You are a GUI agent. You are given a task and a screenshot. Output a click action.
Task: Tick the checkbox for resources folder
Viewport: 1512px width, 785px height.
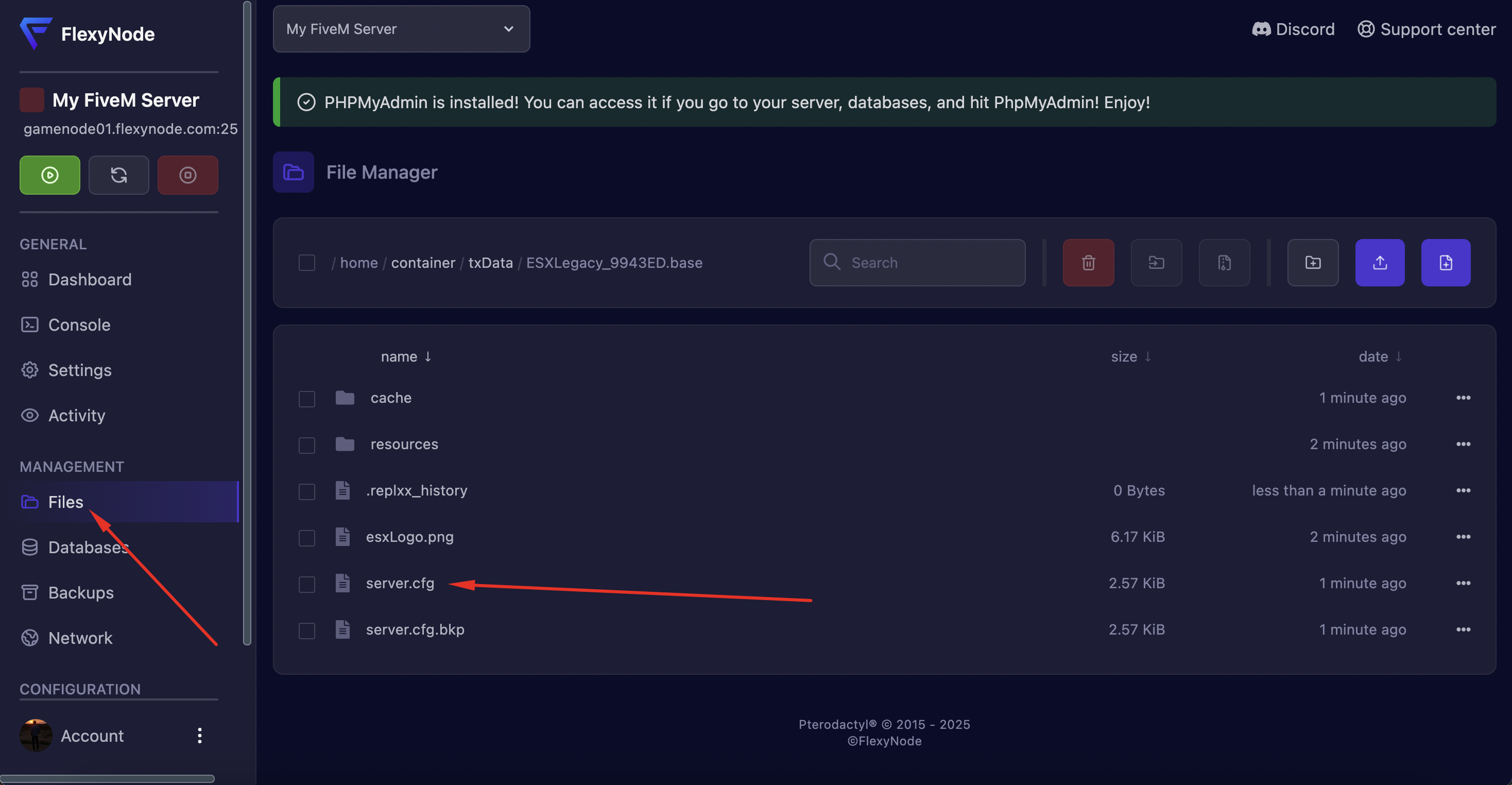coord(306,445)
